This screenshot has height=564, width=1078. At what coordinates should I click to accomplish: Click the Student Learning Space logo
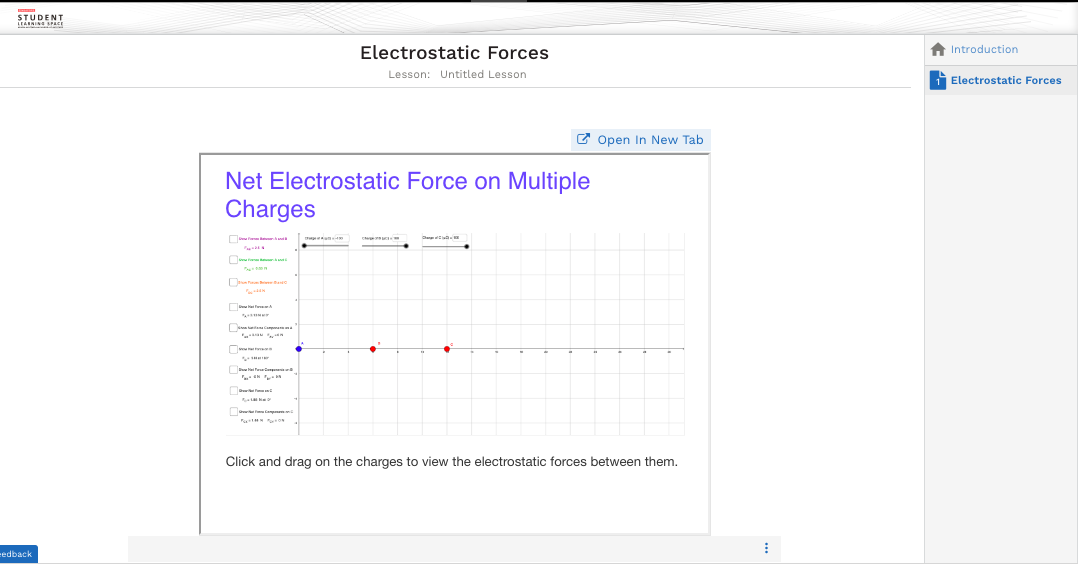(40, 19)
